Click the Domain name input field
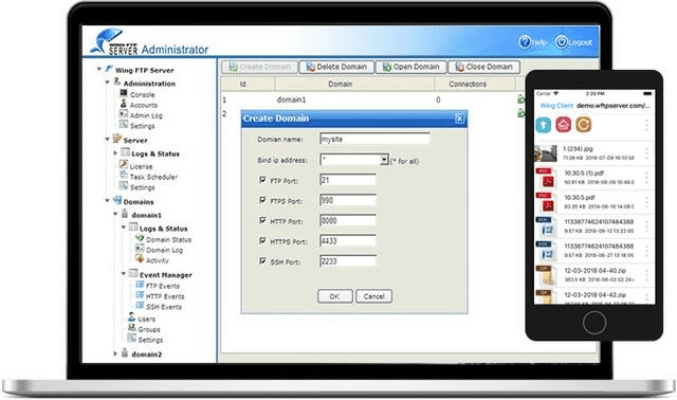 374,138
